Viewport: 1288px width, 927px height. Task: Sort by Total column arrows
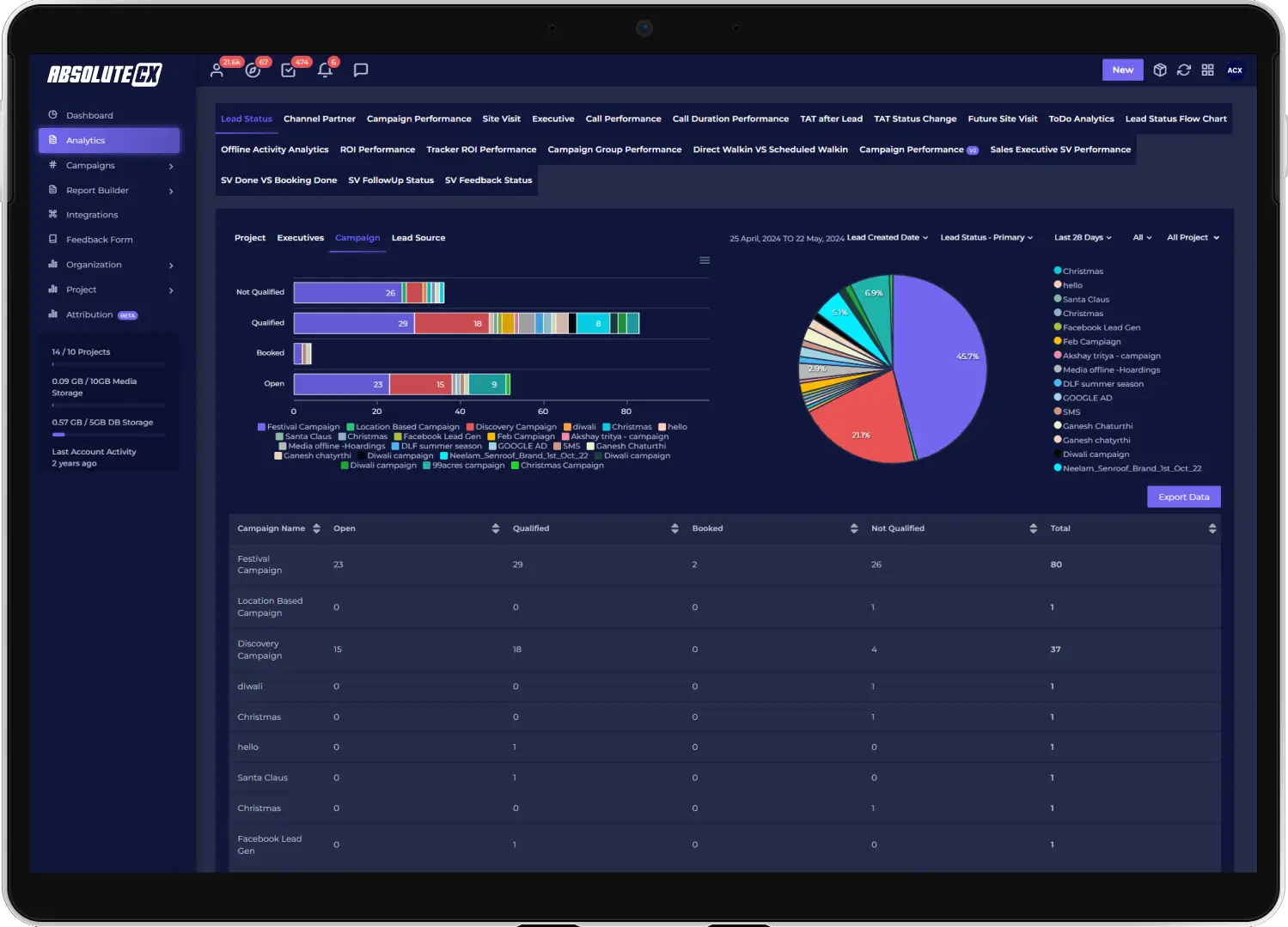coord(1212,528)
